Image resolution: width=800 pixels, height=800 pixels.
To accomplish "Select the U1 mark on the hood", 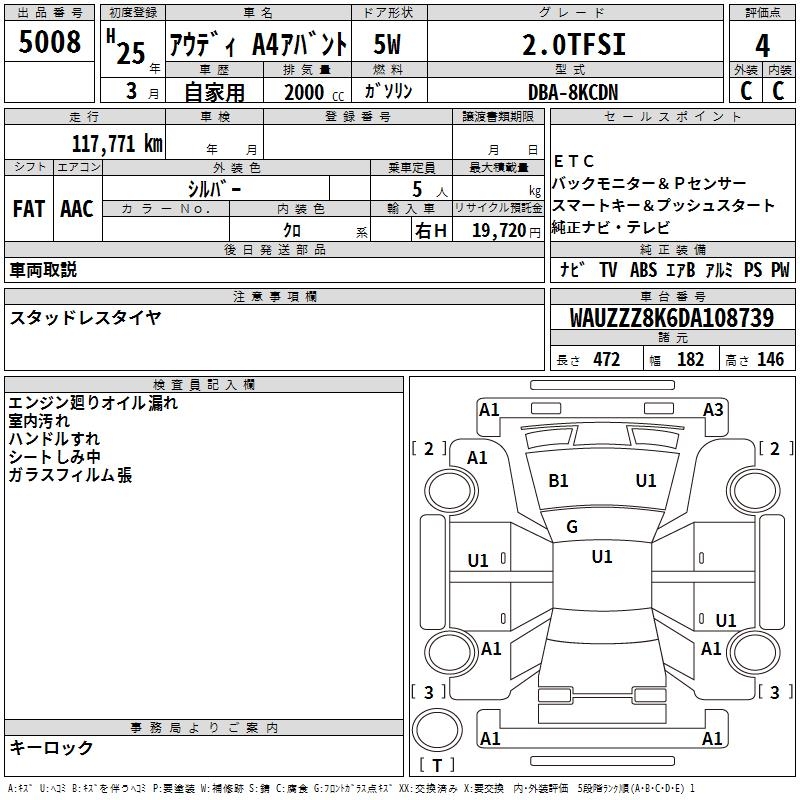I will (646, 481).
